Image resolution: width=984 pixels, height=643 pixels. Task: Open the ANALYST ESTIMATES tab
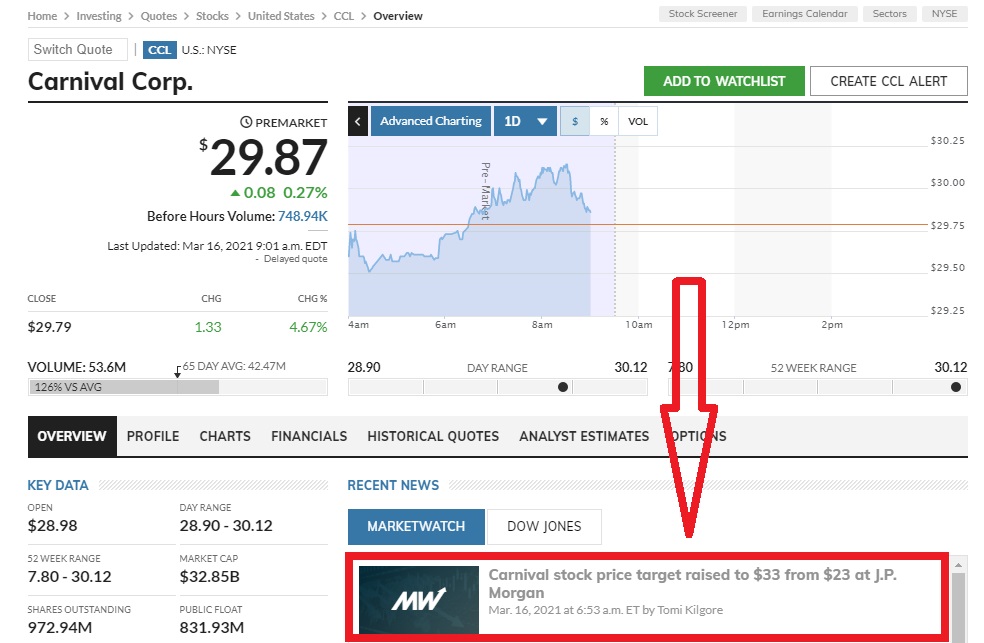(x=585, y=436)
